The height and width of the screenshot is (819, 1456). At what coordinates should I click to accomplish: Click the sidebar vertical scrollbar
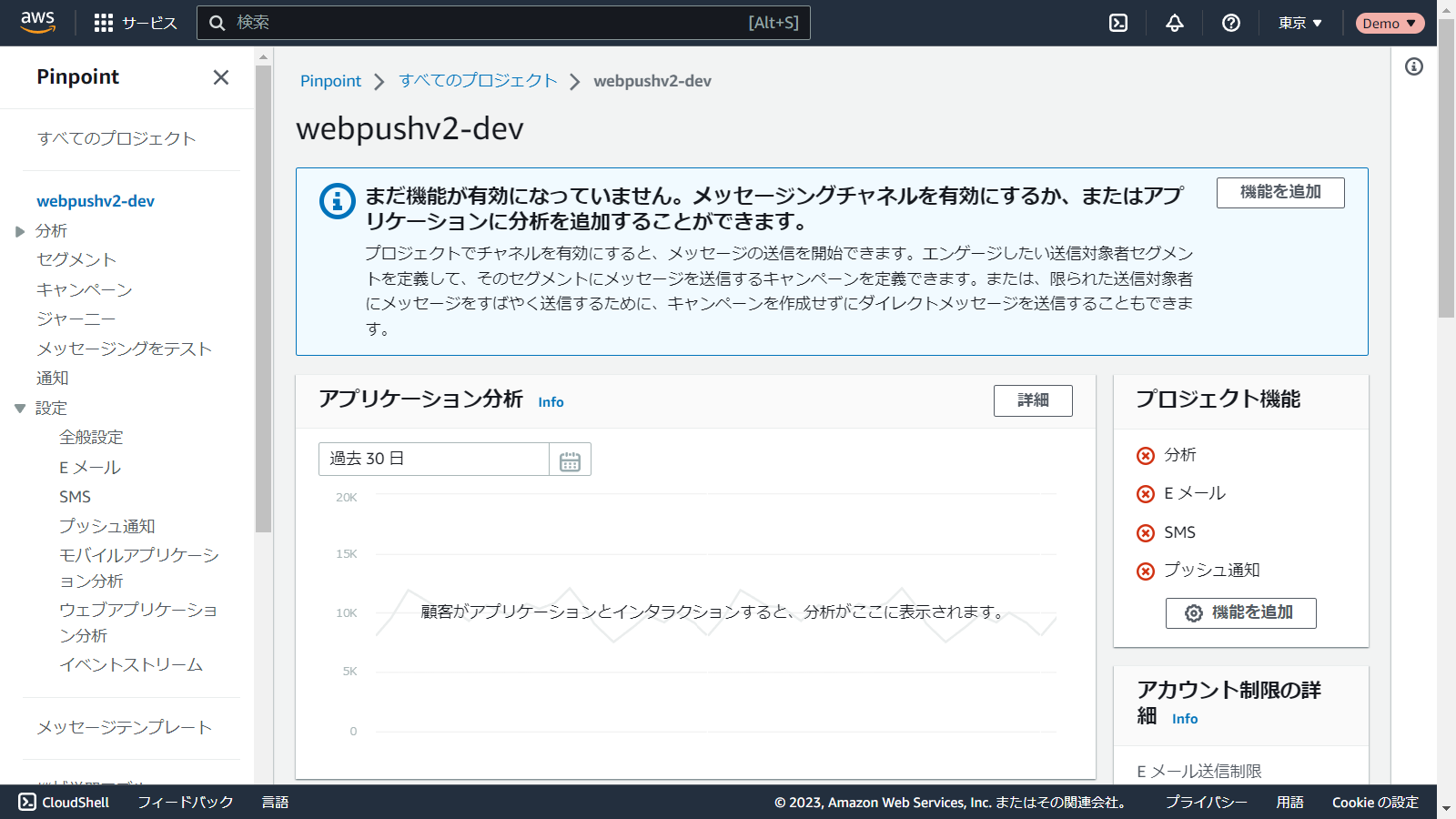click(x=264, y=300)
